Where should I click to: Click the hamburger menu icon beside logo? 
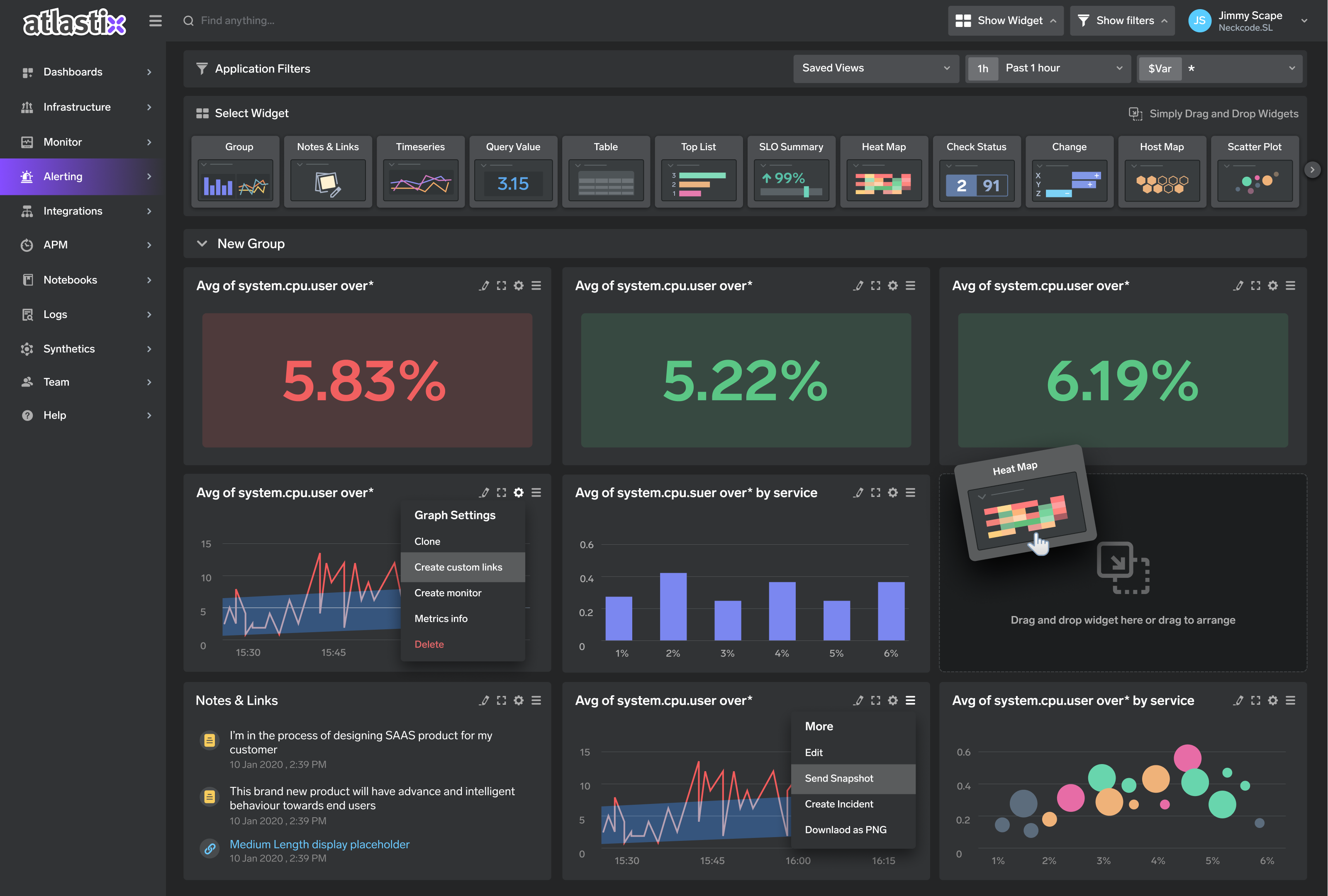(x=155, y=21)
